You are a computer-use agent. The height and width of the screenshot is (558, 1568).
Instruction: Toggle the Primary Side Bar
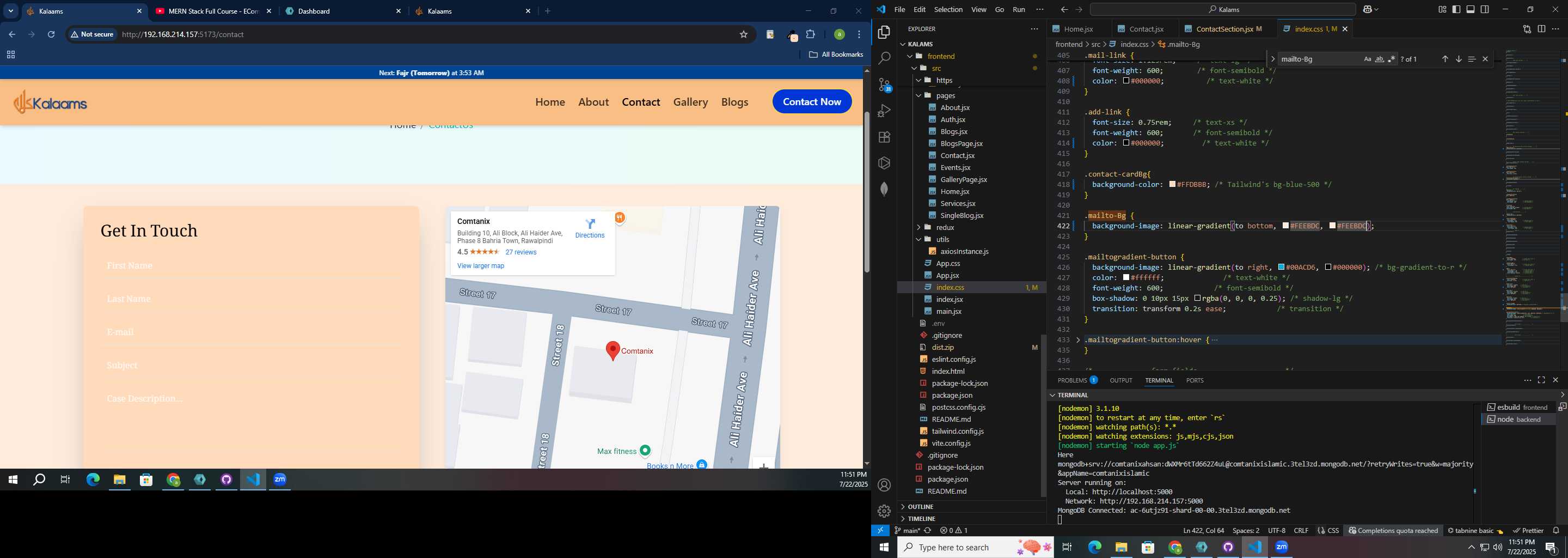click(1456, 9)
